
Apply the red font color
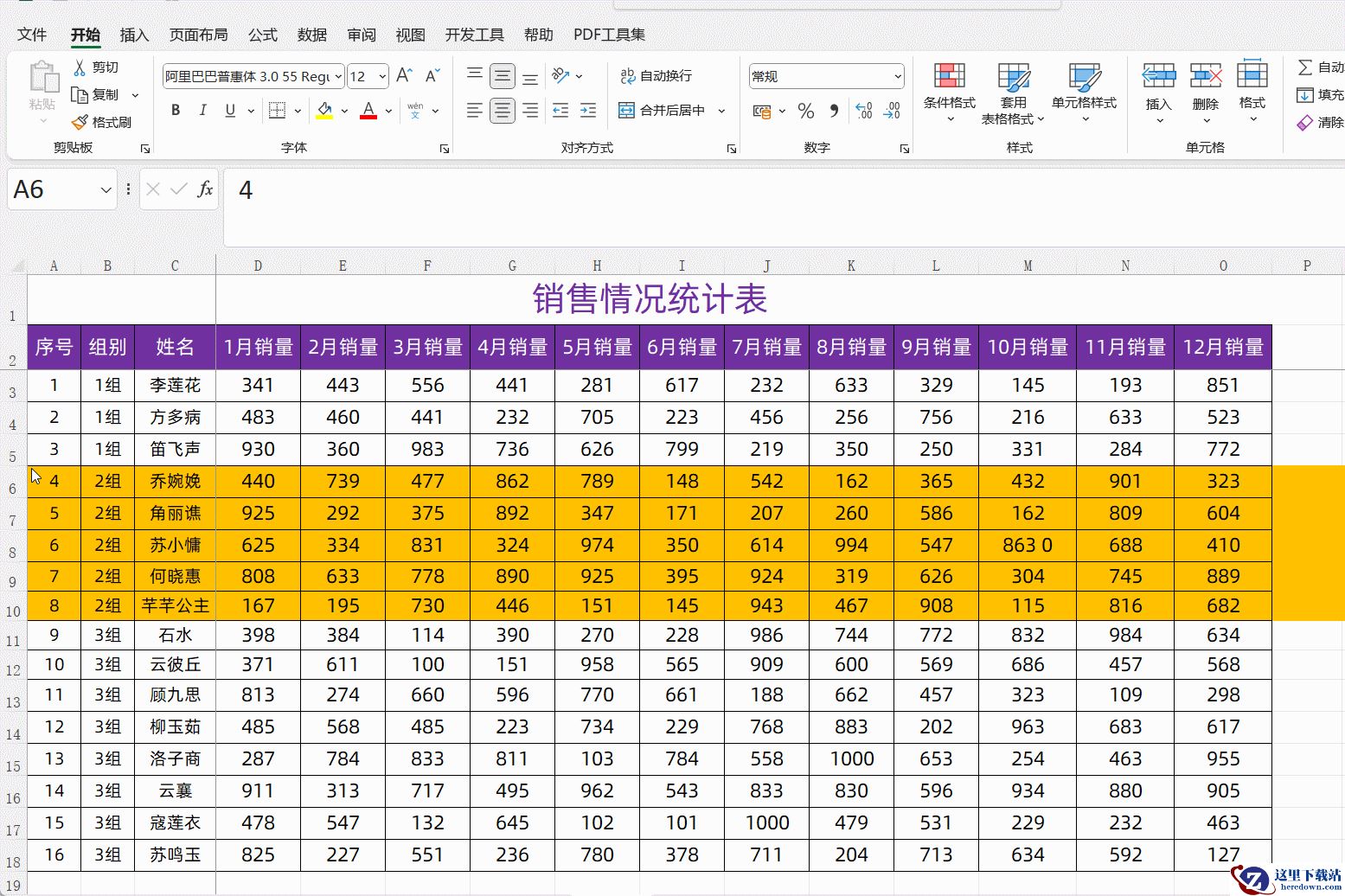(x=368, y=111)
